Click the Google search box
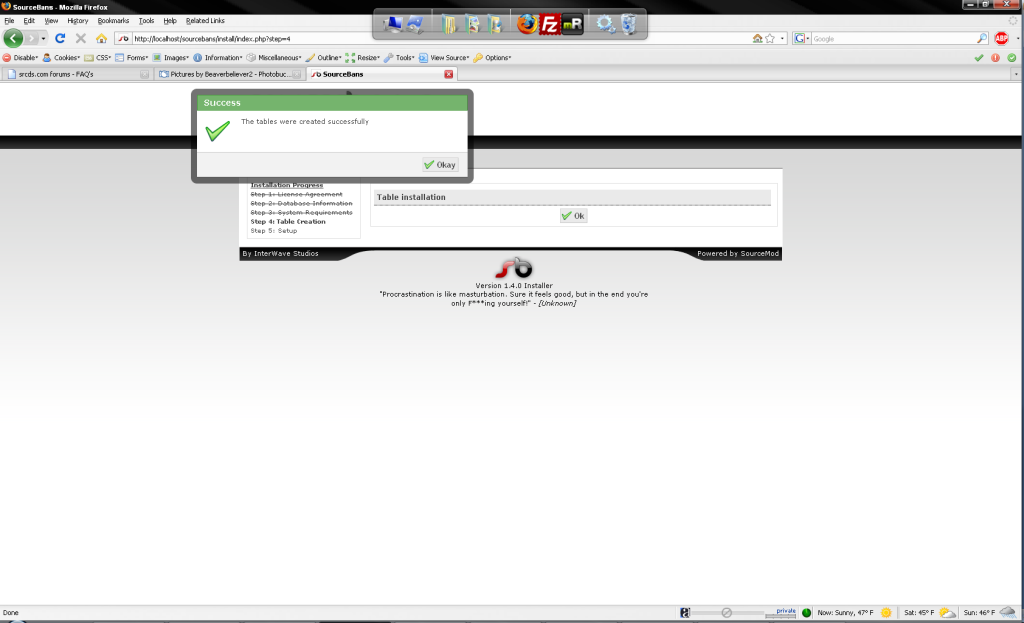 pyautogui.click(x=893, y=39)
